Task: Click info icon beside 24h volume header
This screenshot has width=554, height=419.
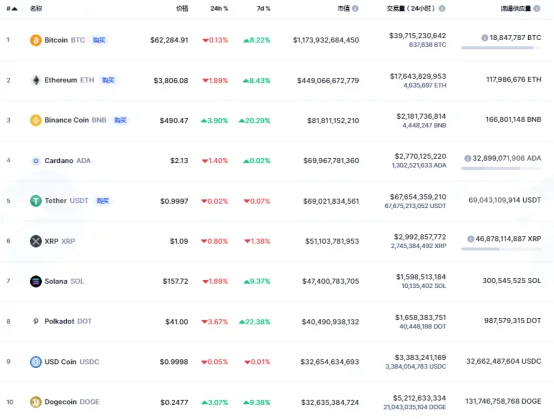Action: (x=442, y=8)
